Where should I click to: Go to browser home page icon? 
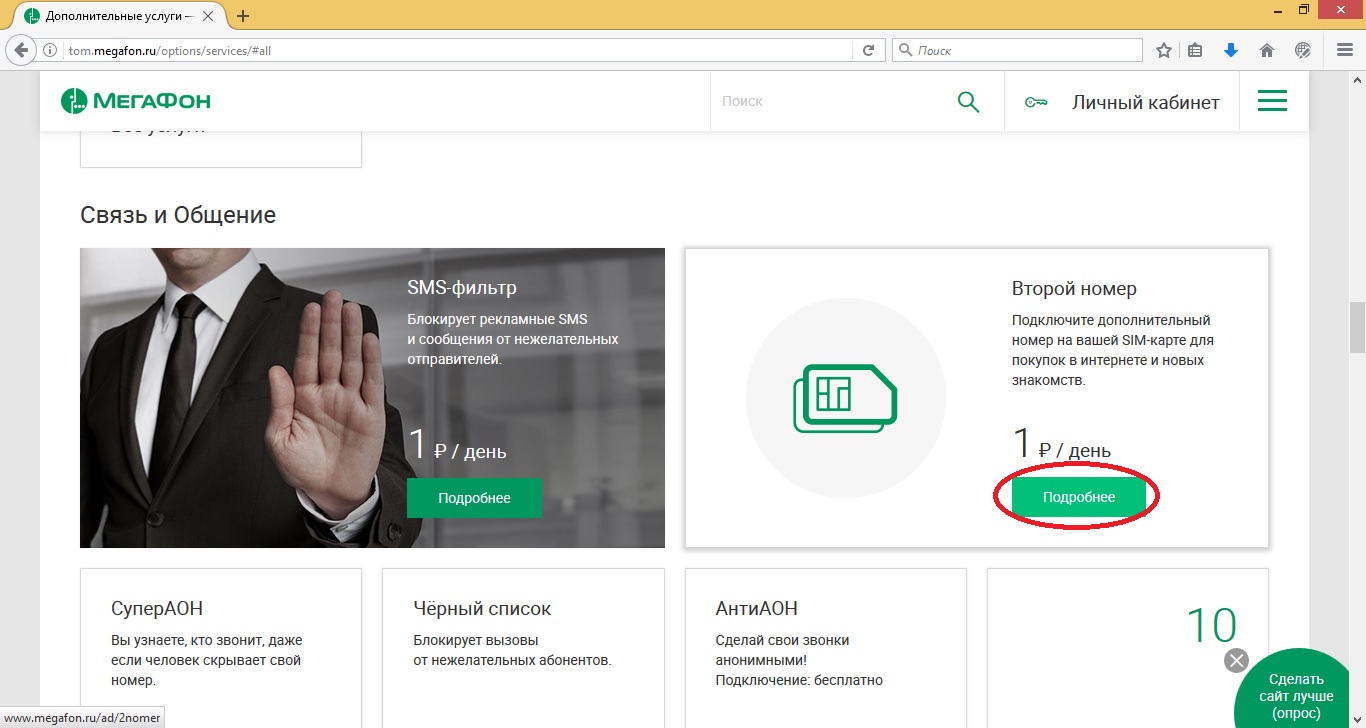[x=1267, y=50]
